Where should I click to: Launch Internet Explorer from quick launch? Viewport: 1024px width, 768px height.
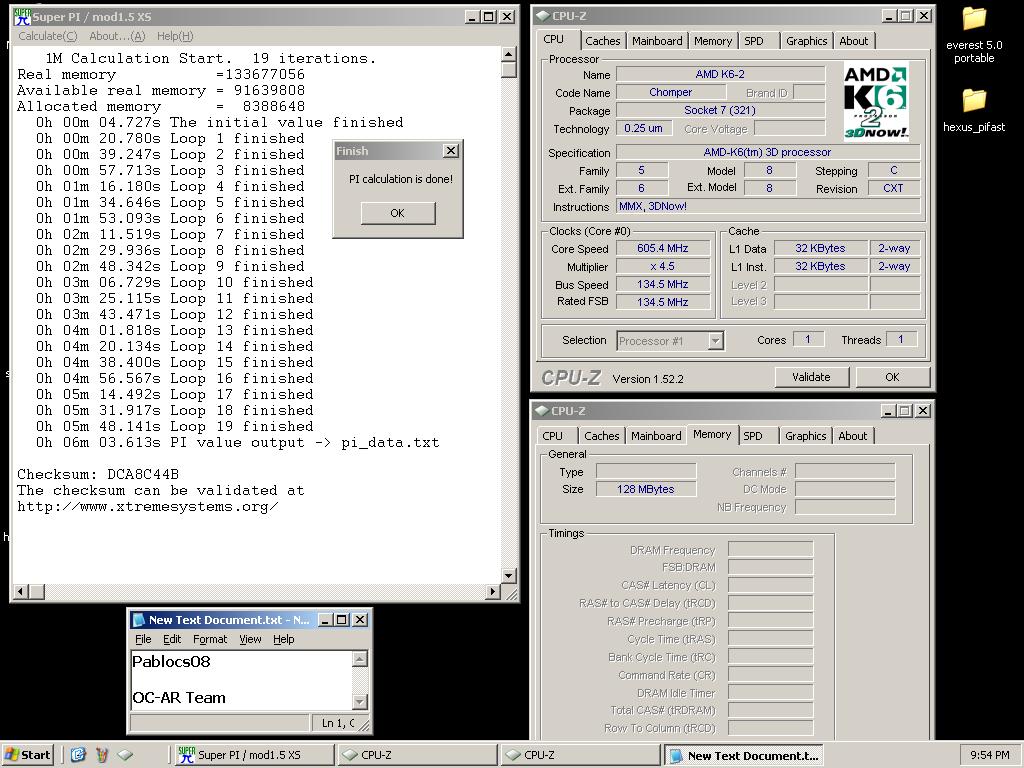click(x=78, y=755)
